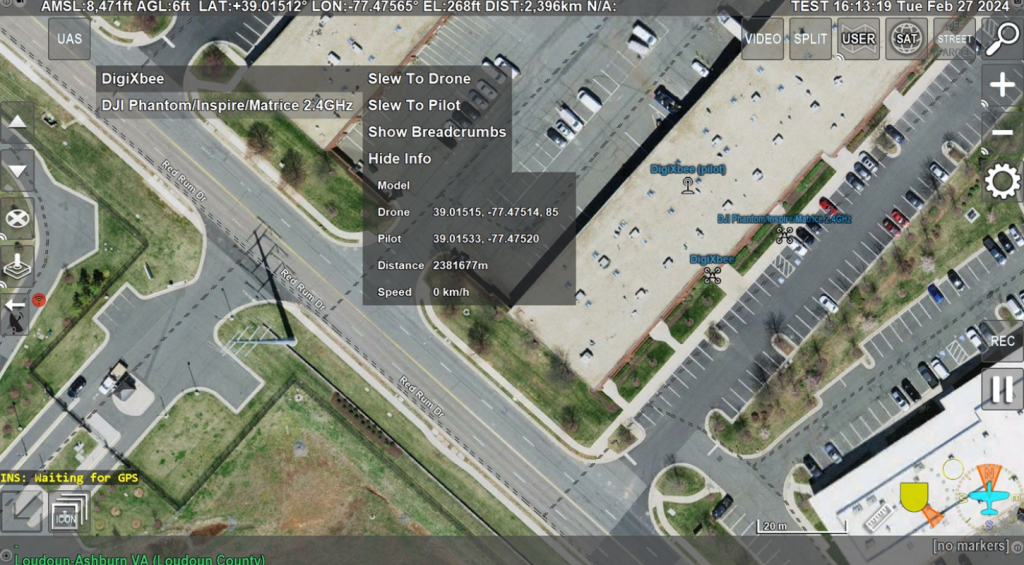The width and height of the screenshot is (1024, 565).
Task: Open the UAS button
Action: click(69, 39)
